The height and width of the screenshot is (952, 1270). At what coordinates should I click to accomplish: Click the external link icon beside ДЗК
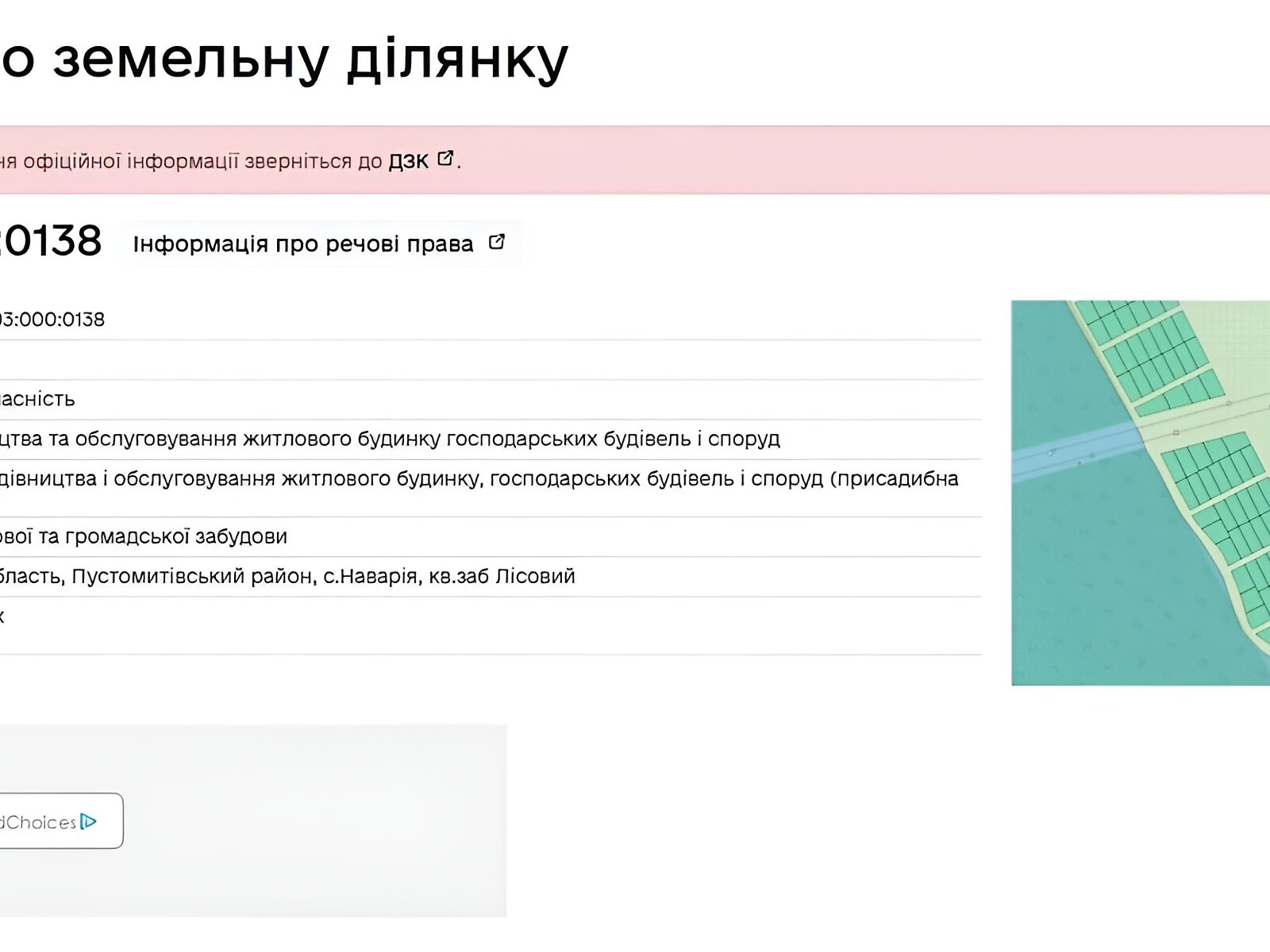(445, 159)
